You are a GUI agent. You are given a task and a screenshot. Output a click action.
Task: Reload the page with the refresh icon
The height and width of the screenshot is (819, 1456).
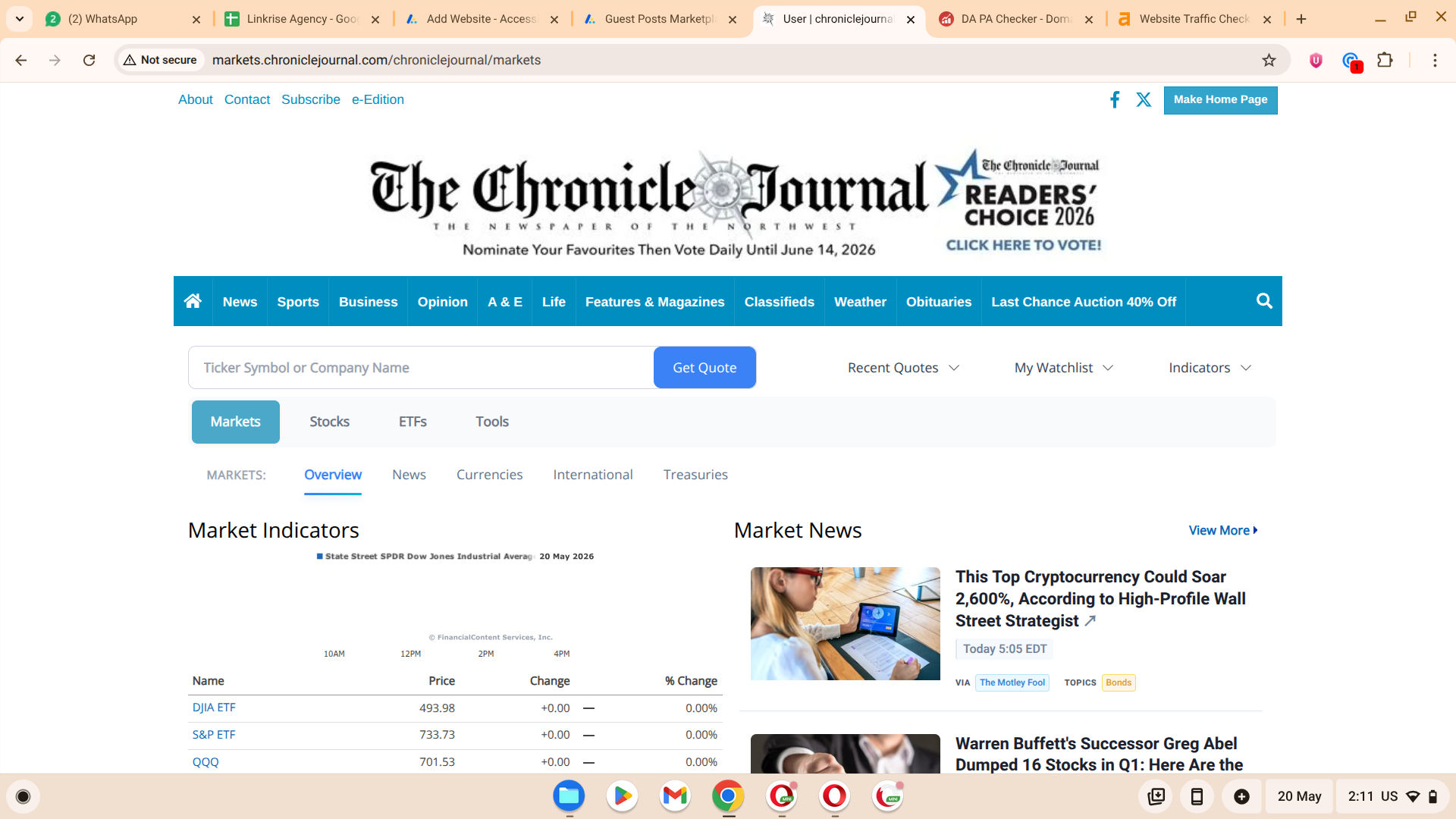tap(89, 60)
